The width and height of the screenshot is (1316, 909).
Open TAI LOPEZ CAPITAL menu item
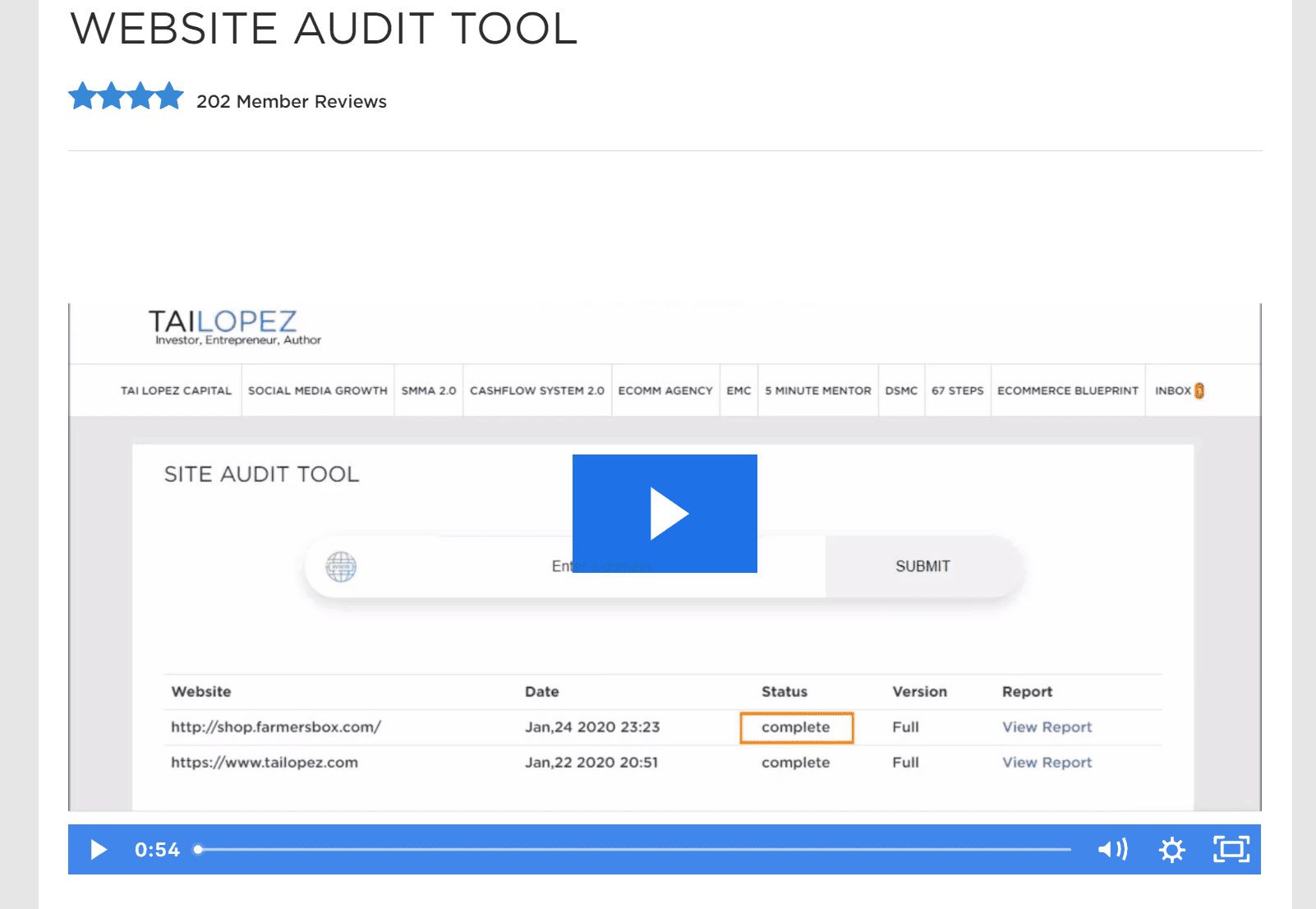coord(176,390)
